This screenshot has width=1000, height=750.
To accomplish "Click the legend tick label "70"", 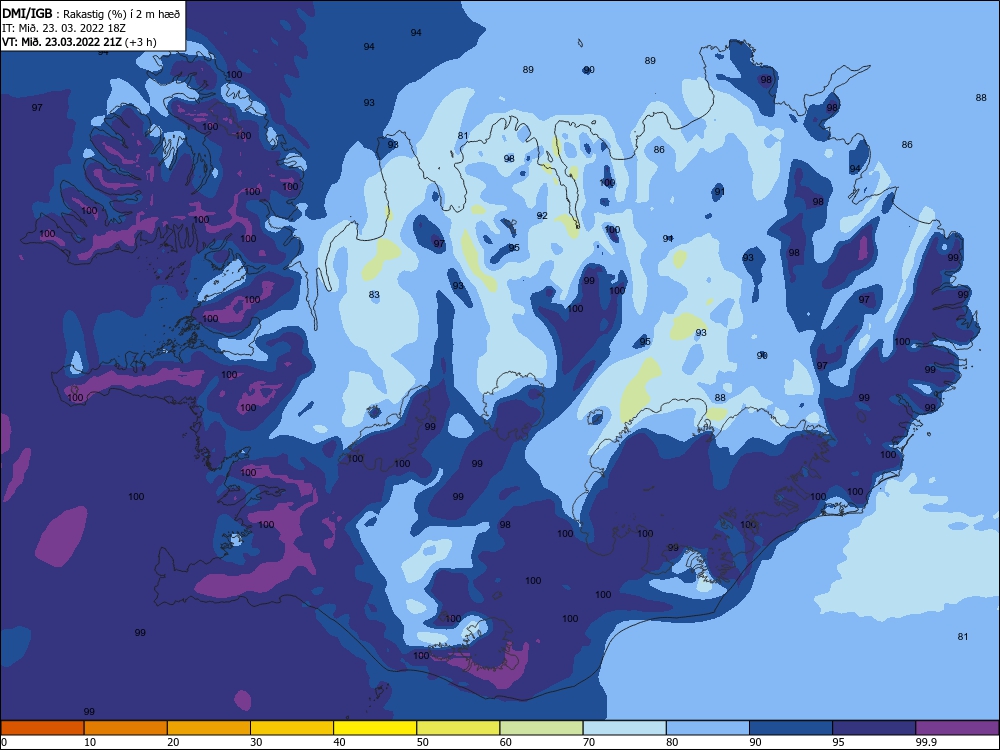I will pos(589,742).
